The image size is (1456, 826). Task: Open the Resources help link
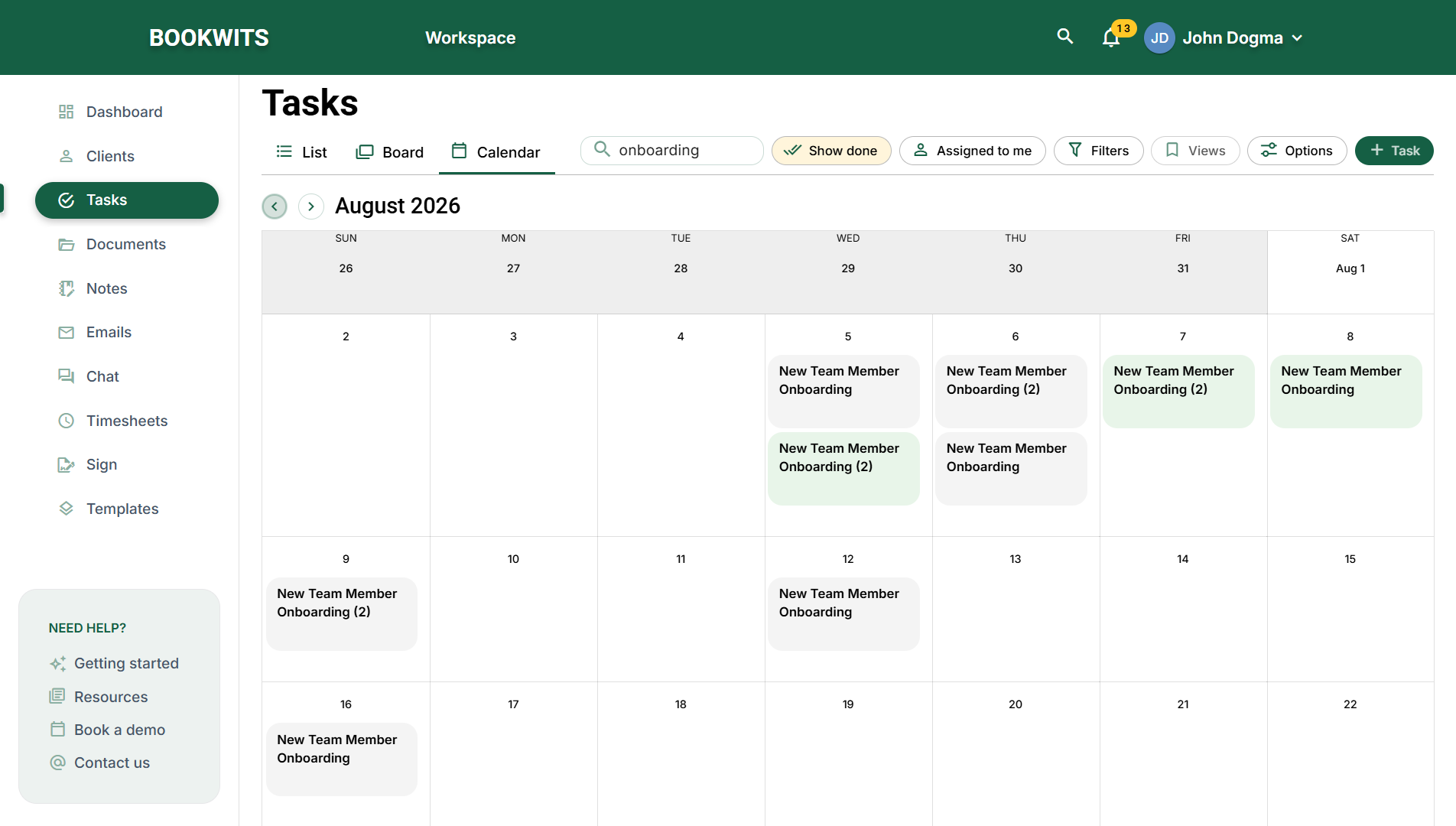pyautogui.click(x=99, y=697)
